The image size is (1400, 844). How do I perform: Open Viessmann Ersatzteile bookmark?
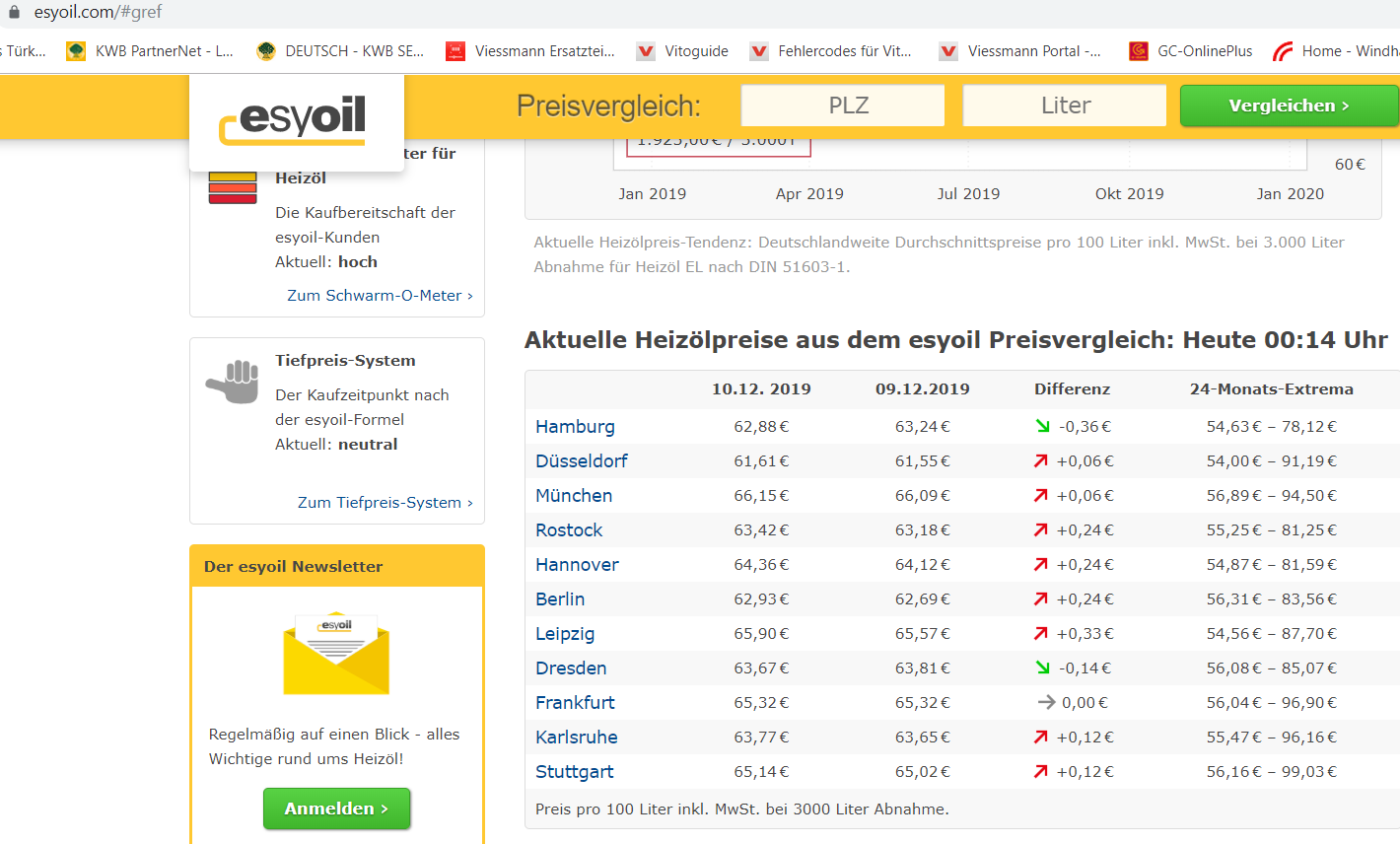[x=530, y=51]
